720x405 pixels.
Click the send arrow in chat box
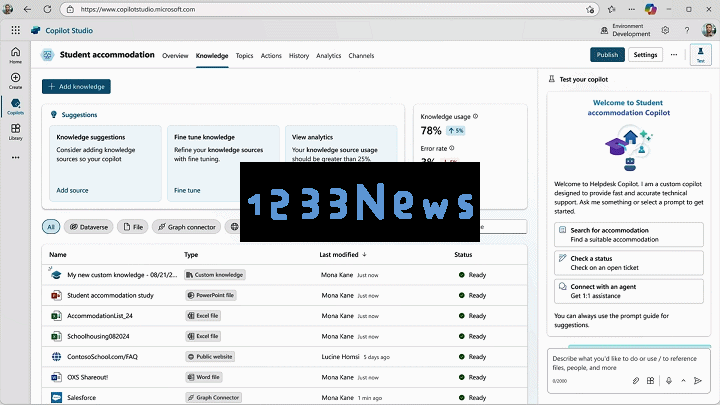tap(698, 381)
